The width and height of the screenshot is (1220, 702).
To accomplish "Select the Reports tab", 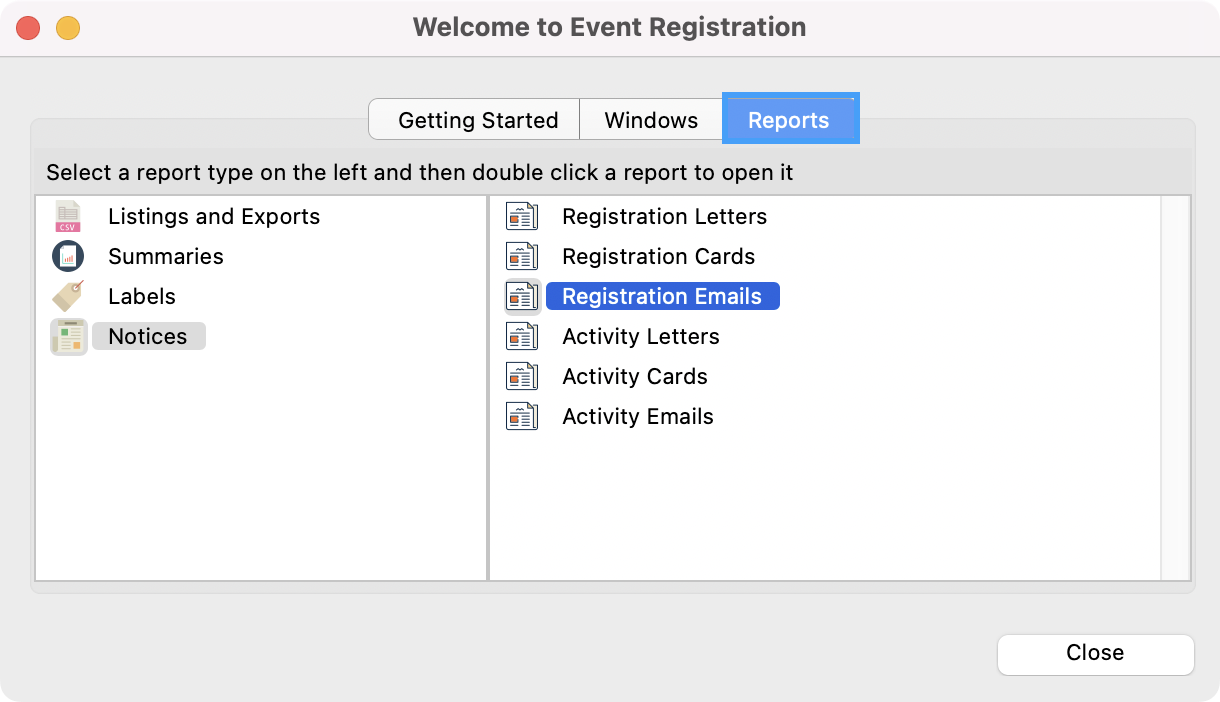I will click(789, 120).
